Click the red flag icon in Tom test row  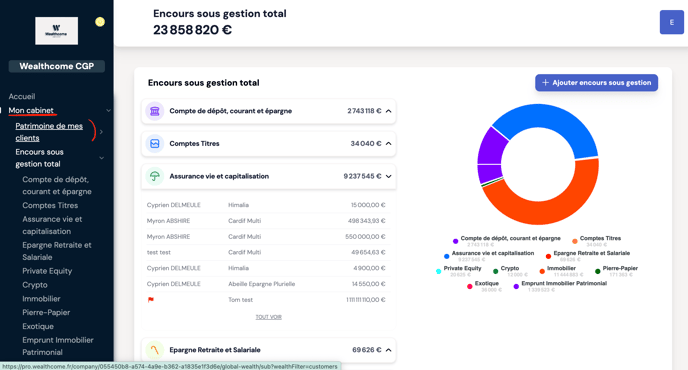pyautogui.click(x=151, y=300)
